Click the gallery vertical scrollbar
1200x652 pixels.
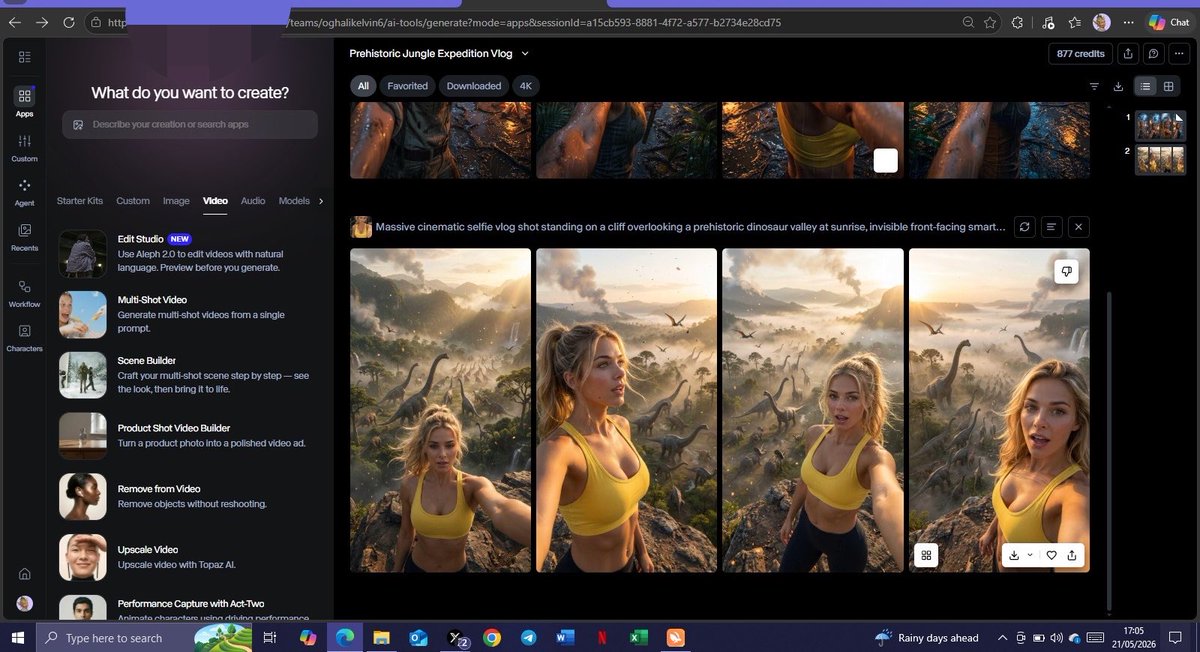tap(1108, 450)
